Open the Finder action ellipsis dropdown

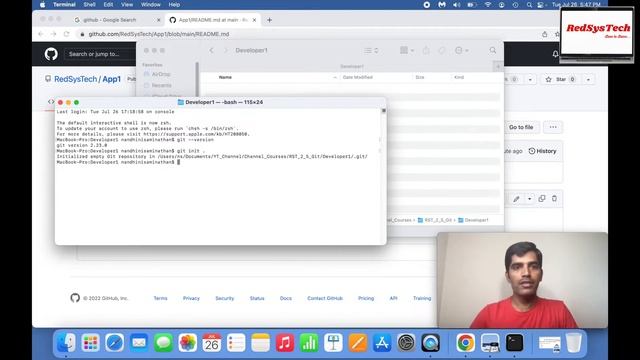pyautogui.click(x=462, y=50)
